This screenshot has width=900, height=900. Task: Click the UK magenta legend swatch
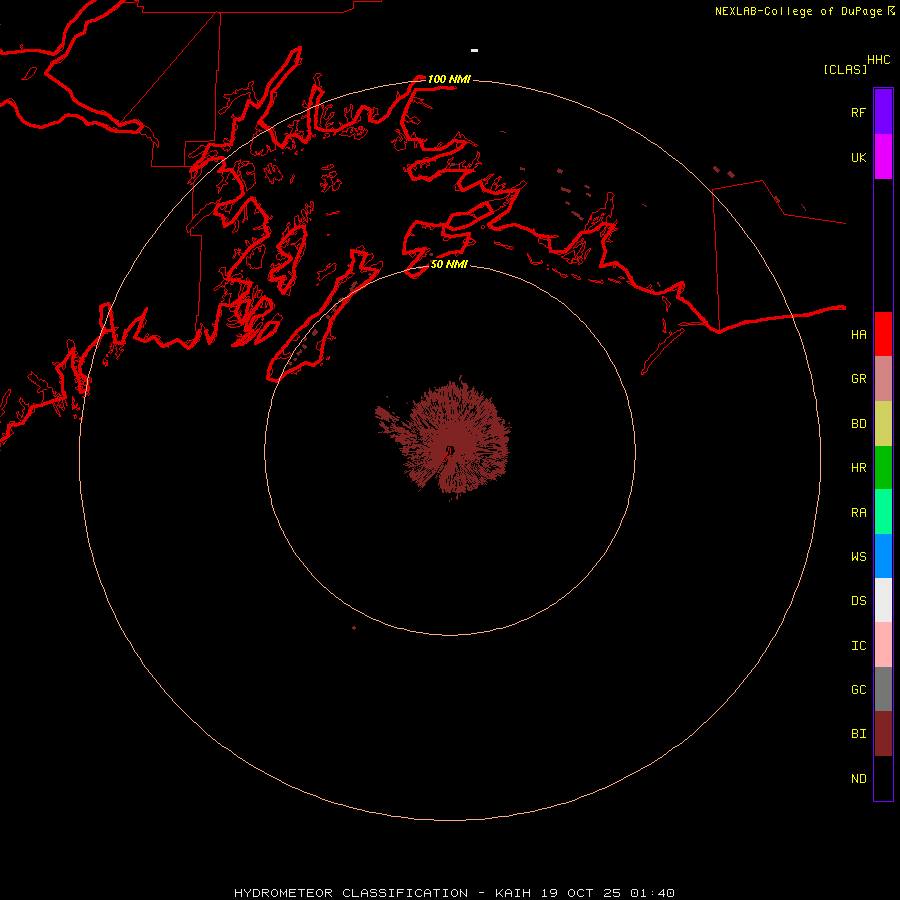[x=883, y=157]
